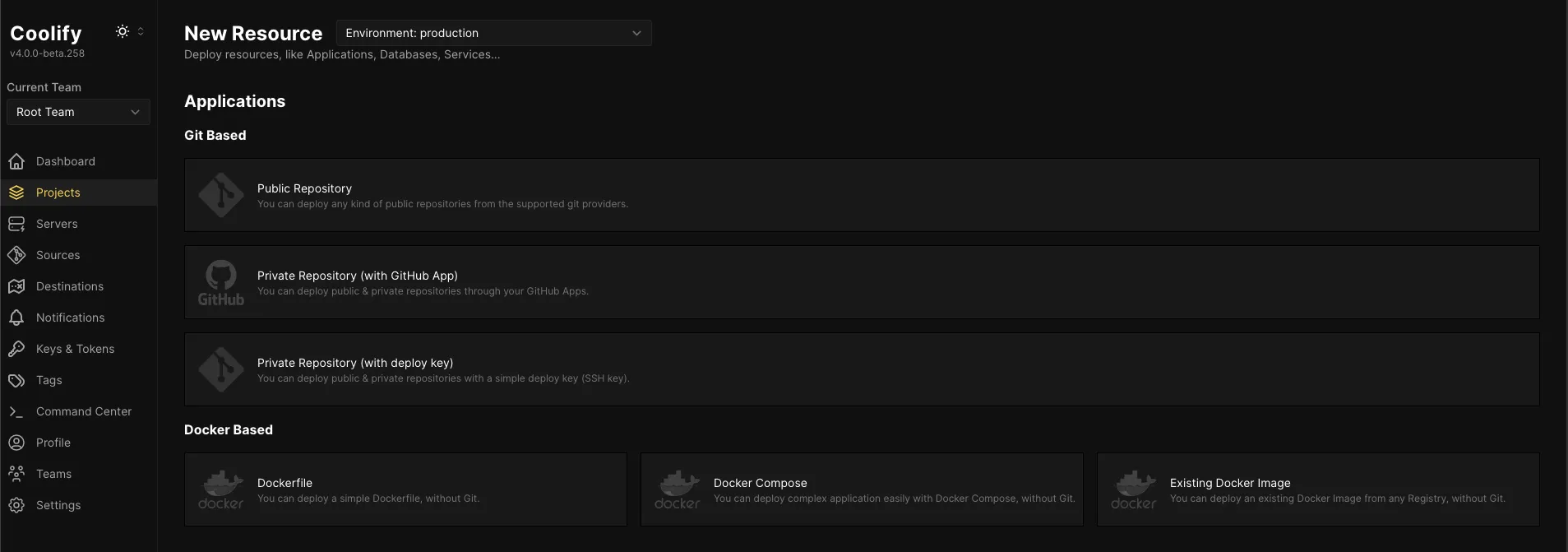1568x552 pixels.
Task: Choose Public Repository deployment option
Action: 862,195
